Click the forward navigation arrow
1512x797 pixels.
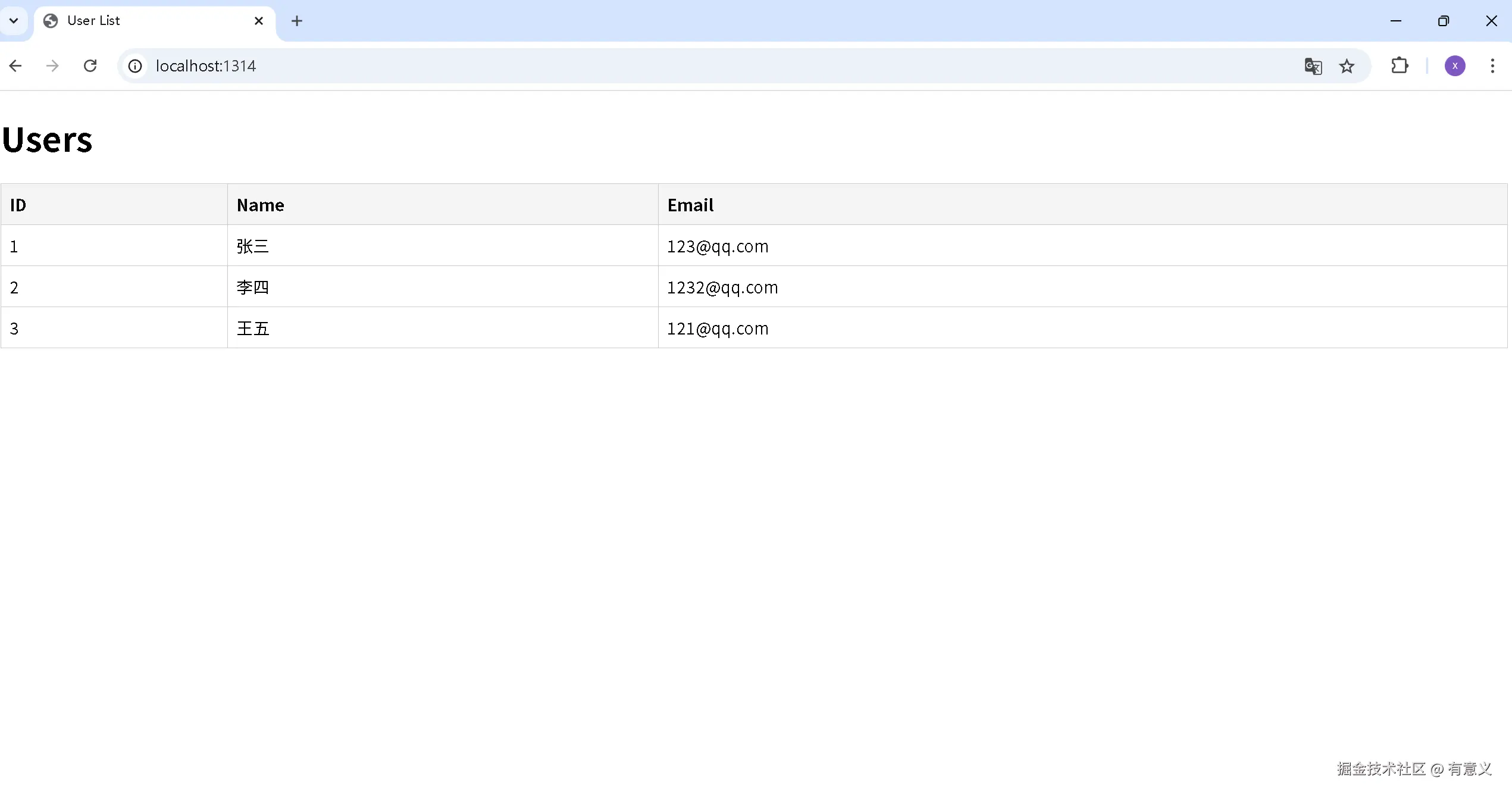click(52, 66)
